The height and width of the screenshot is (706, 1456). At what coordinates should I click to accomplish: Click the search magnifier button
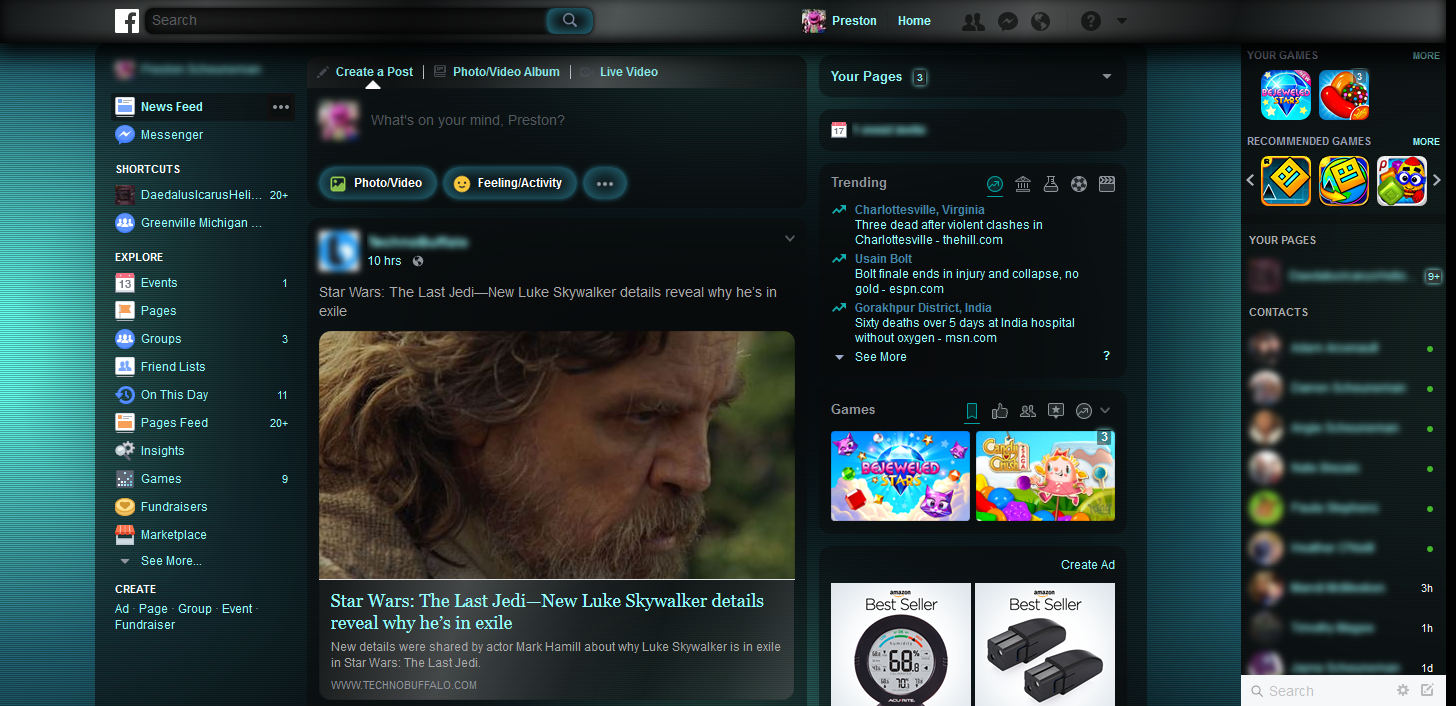pos(570,20)
